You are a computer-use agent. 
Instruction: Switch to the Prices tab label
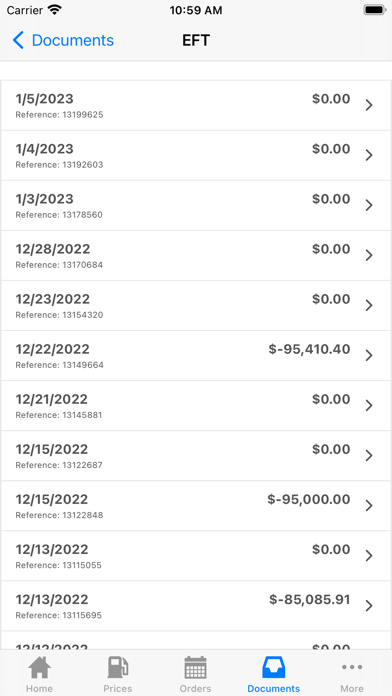pos(118,688)
